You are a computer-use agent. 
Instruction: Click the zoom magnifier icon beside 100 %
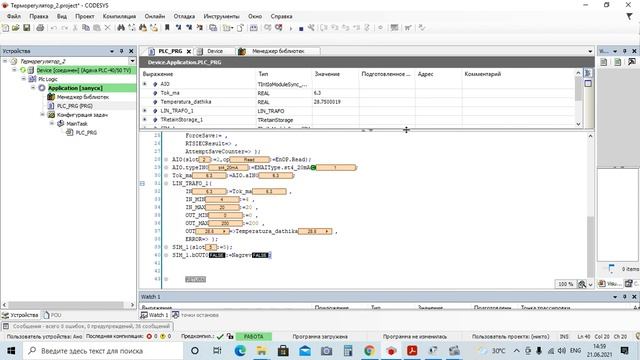[582, 284]
